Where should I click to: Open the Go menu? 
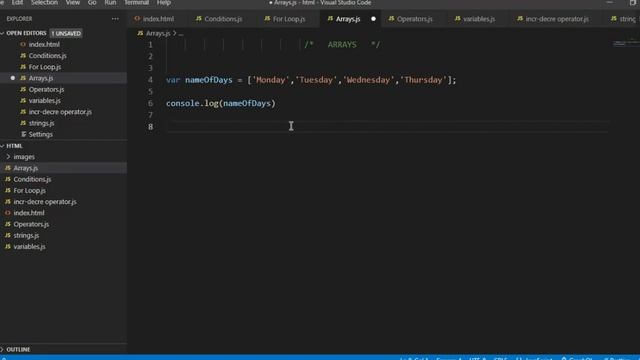tap(92, 2)
